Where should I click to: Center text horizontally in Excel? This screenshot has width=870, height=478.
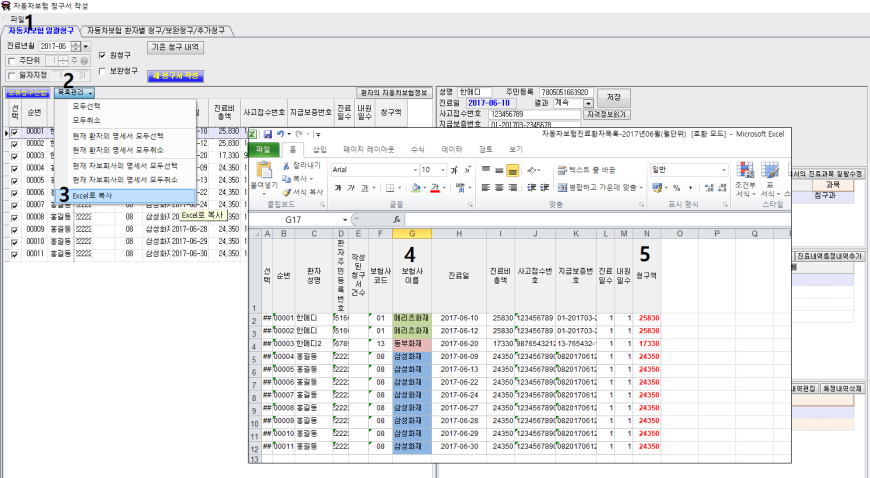click(x=499, y=188)
